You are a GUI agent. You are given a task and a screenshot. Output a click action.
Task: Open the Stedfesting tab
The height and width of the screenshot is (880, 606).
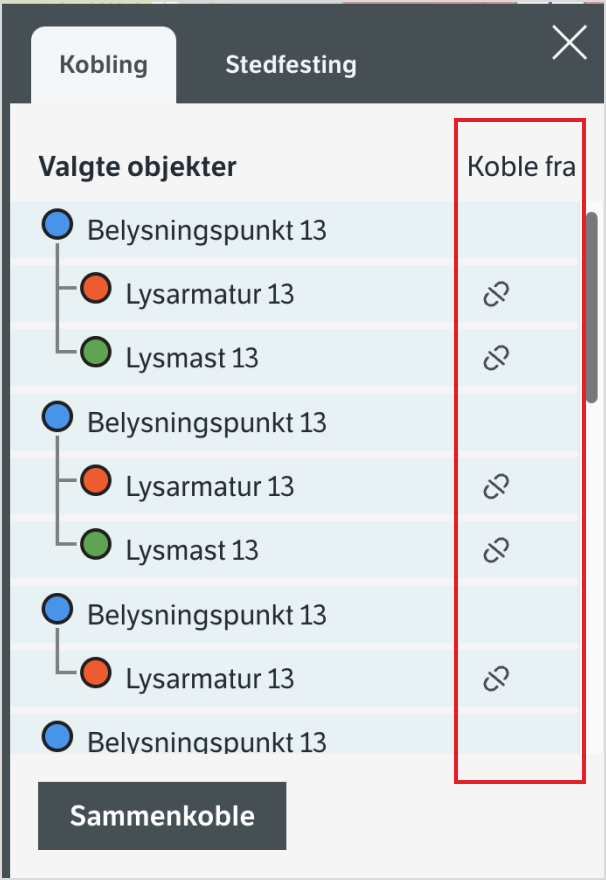[x=290, y=66]
